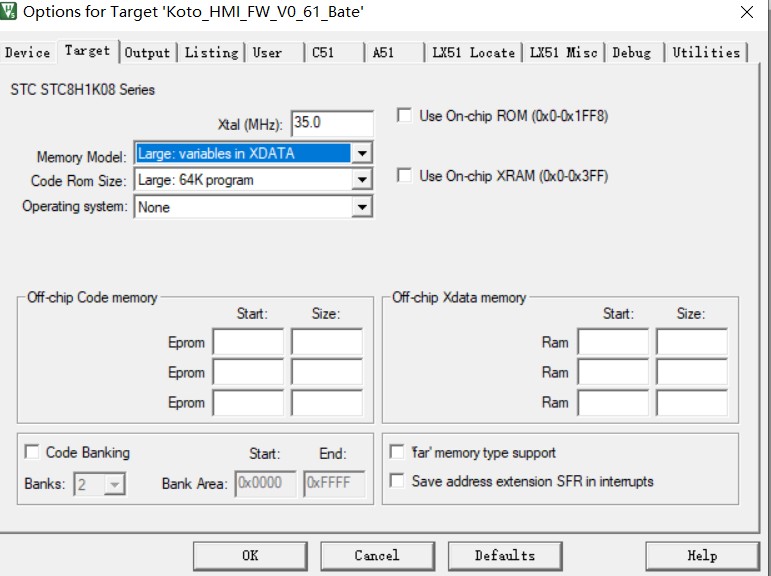Click the Off-chip Code memory group label

92,297
